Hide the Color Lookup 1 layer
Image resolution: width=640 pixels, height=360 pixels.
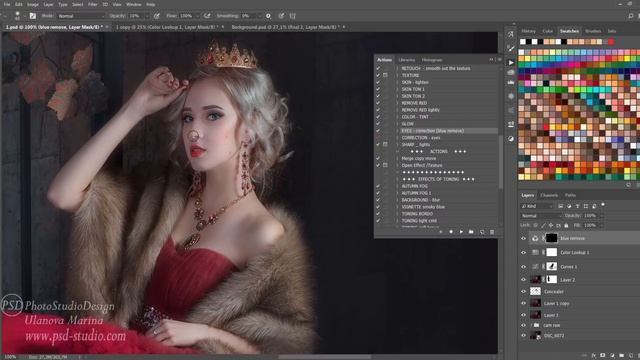tap(524, 253)
